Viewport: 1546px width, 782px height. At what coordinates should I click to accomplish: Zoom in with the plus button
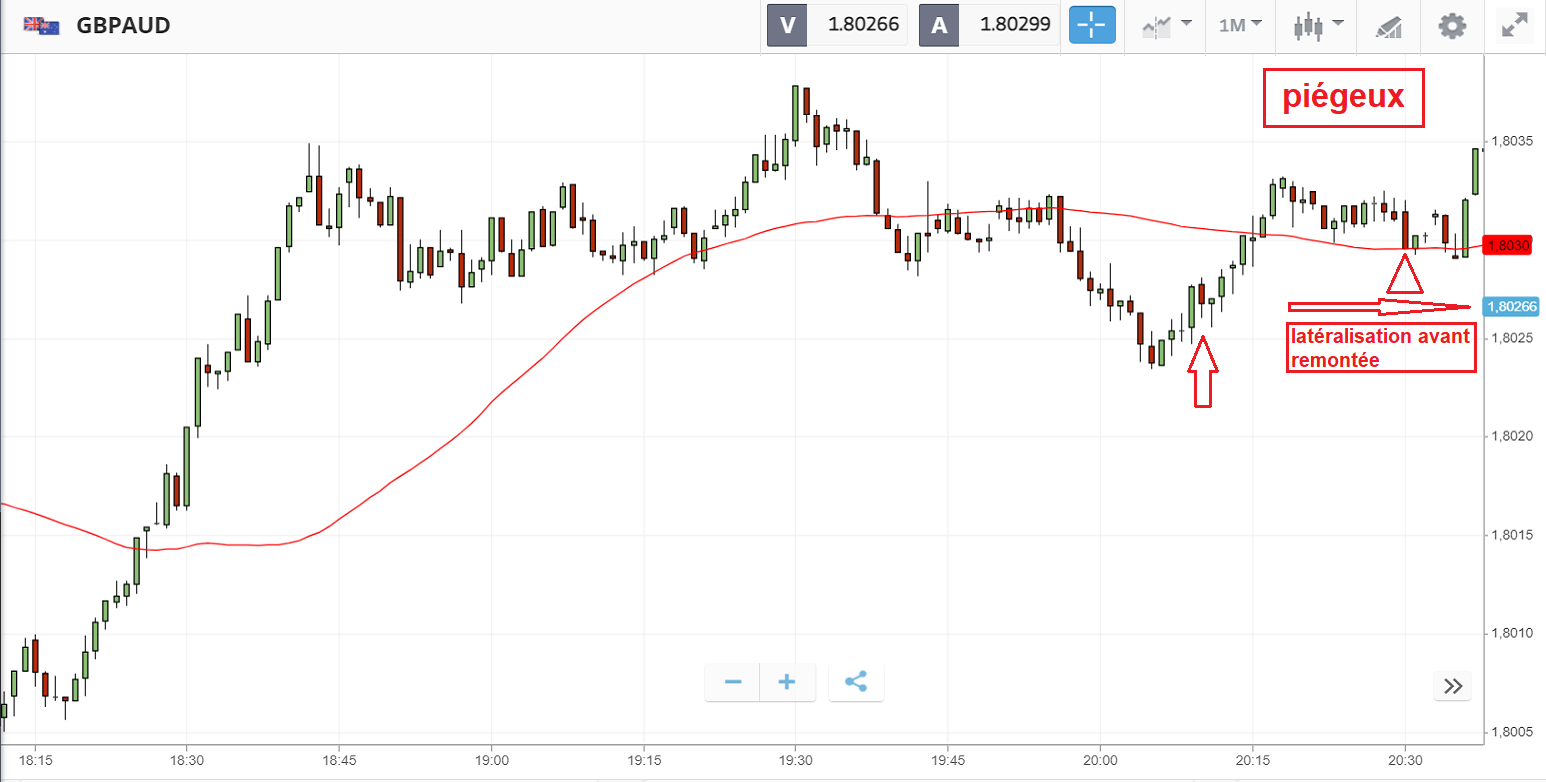[787, 682]
